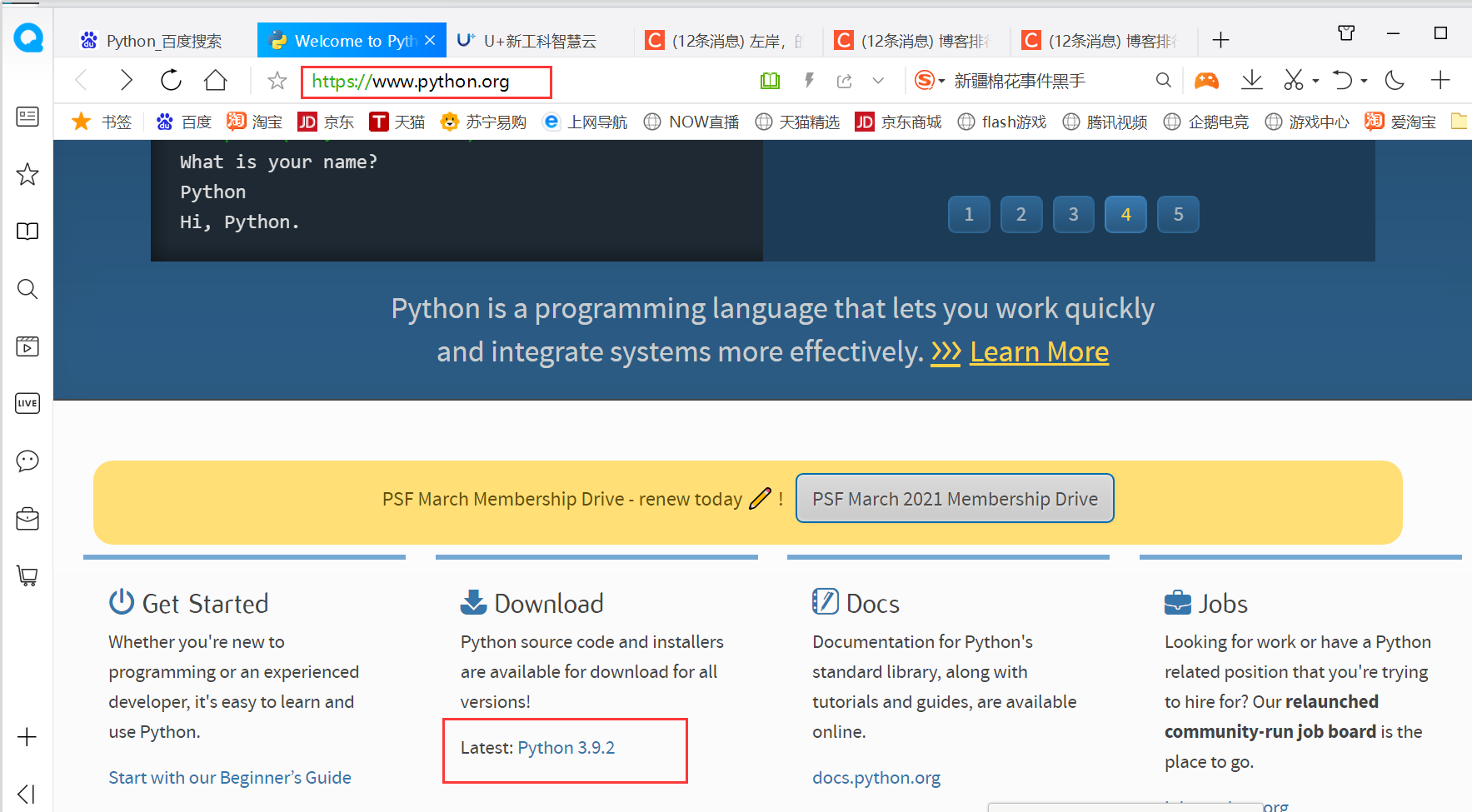
Task: Select slide 3 in the carousel
Action: 1074,214
